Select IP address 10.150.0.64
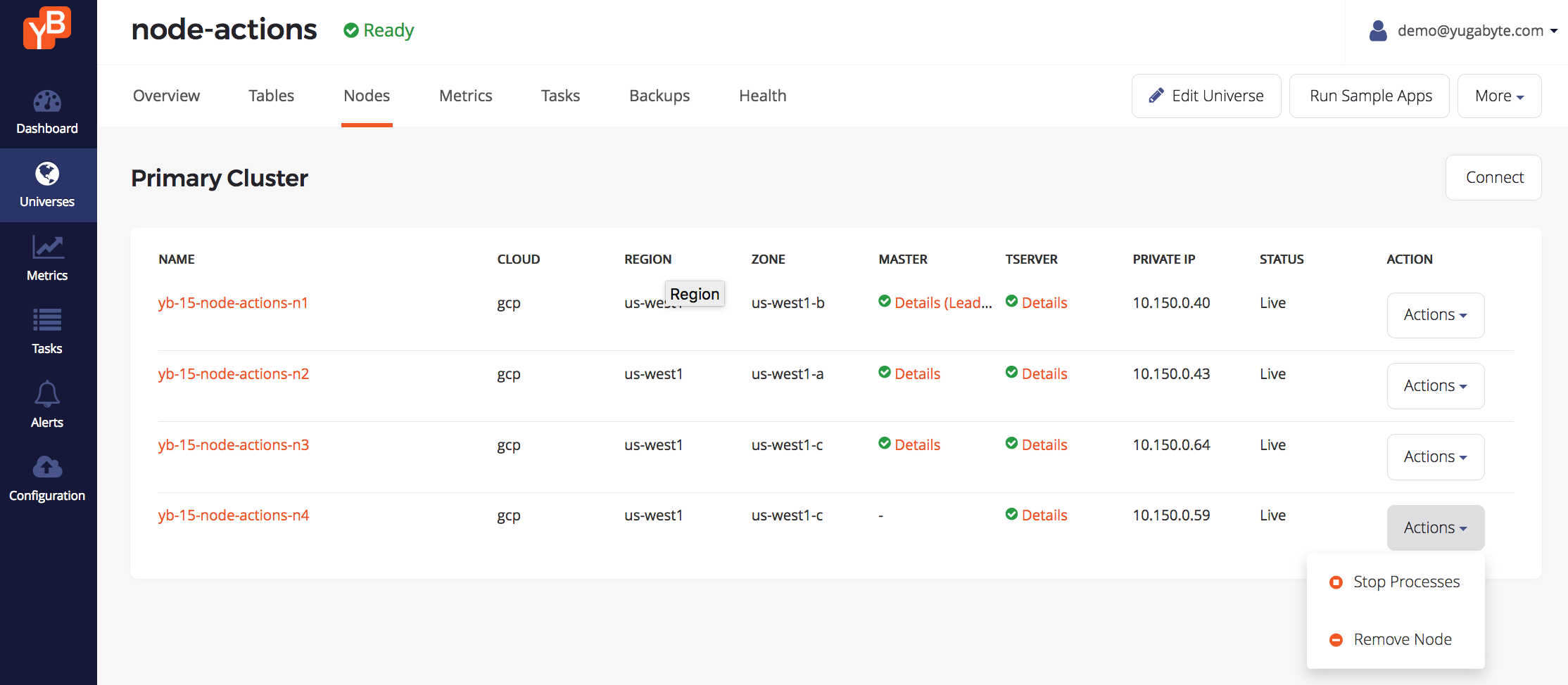Viewport: 1568px width, 685px height. pos(1171,445)
